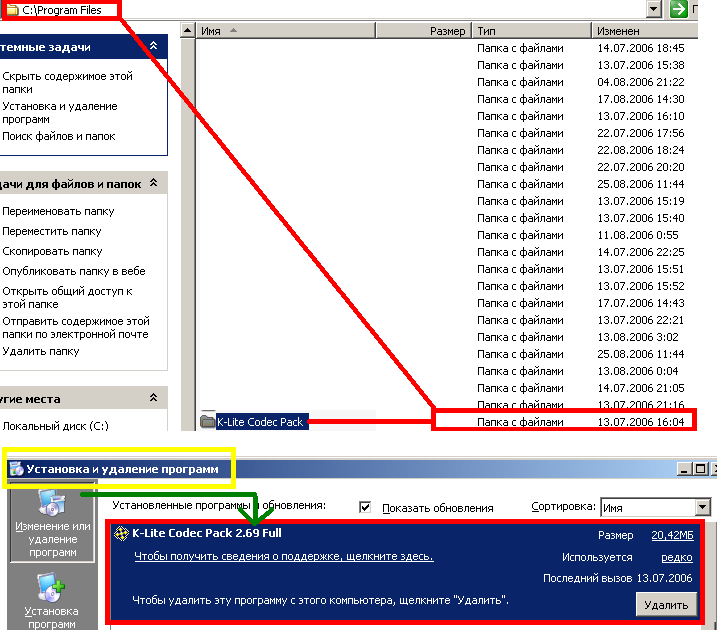Select K-Lite Codec Pack 2.69 Full entry title
Screen dimensions: 717x630
(207, 533)
